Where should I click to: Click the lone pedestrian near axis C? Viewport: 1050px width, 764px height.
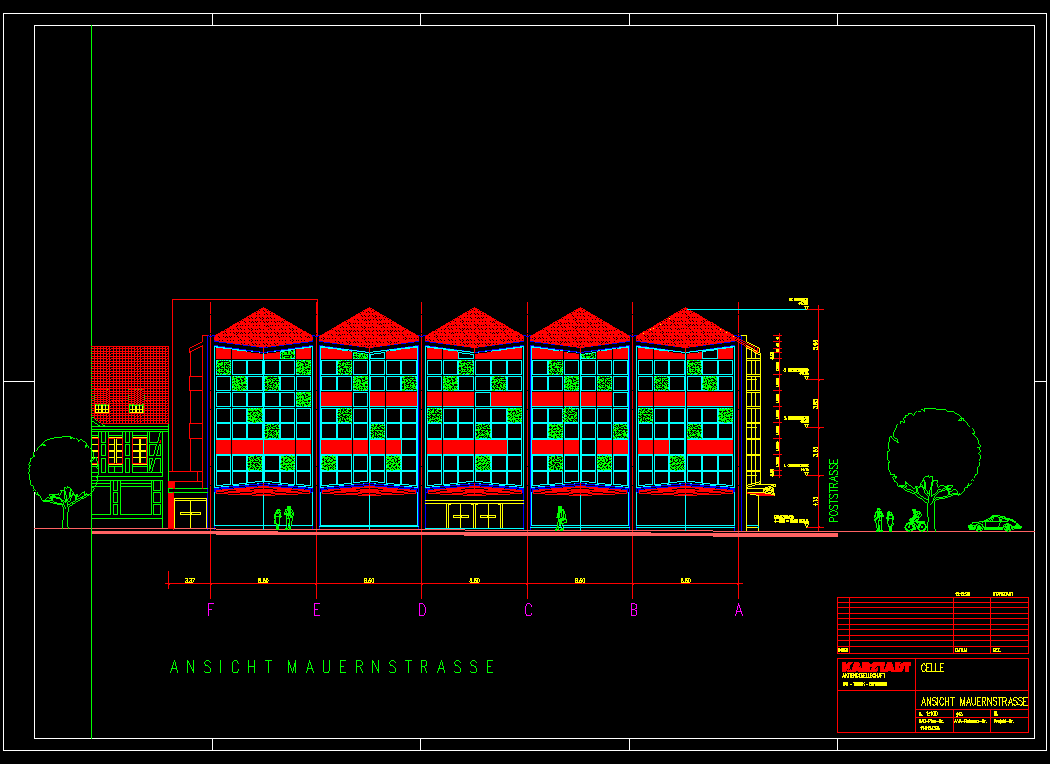[x=562, y=517]
